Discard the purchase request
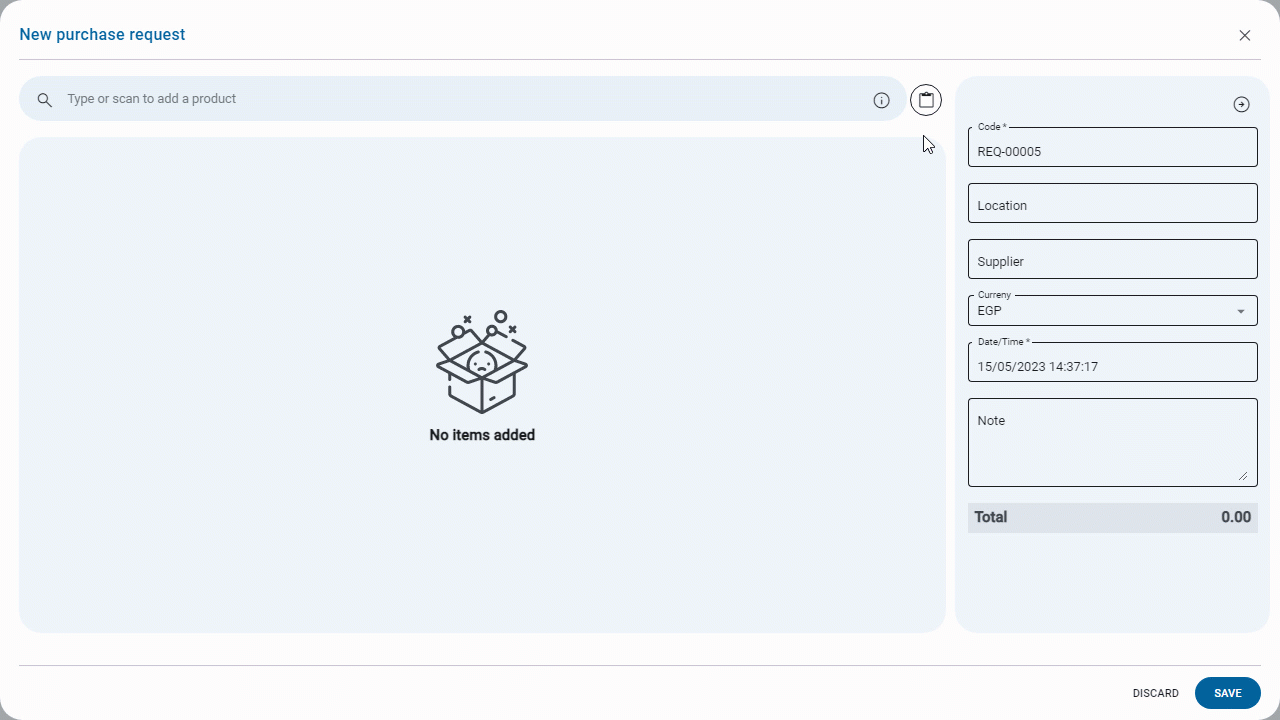This screenshot has width=1280, height=720. click(x=1156, y=693)
